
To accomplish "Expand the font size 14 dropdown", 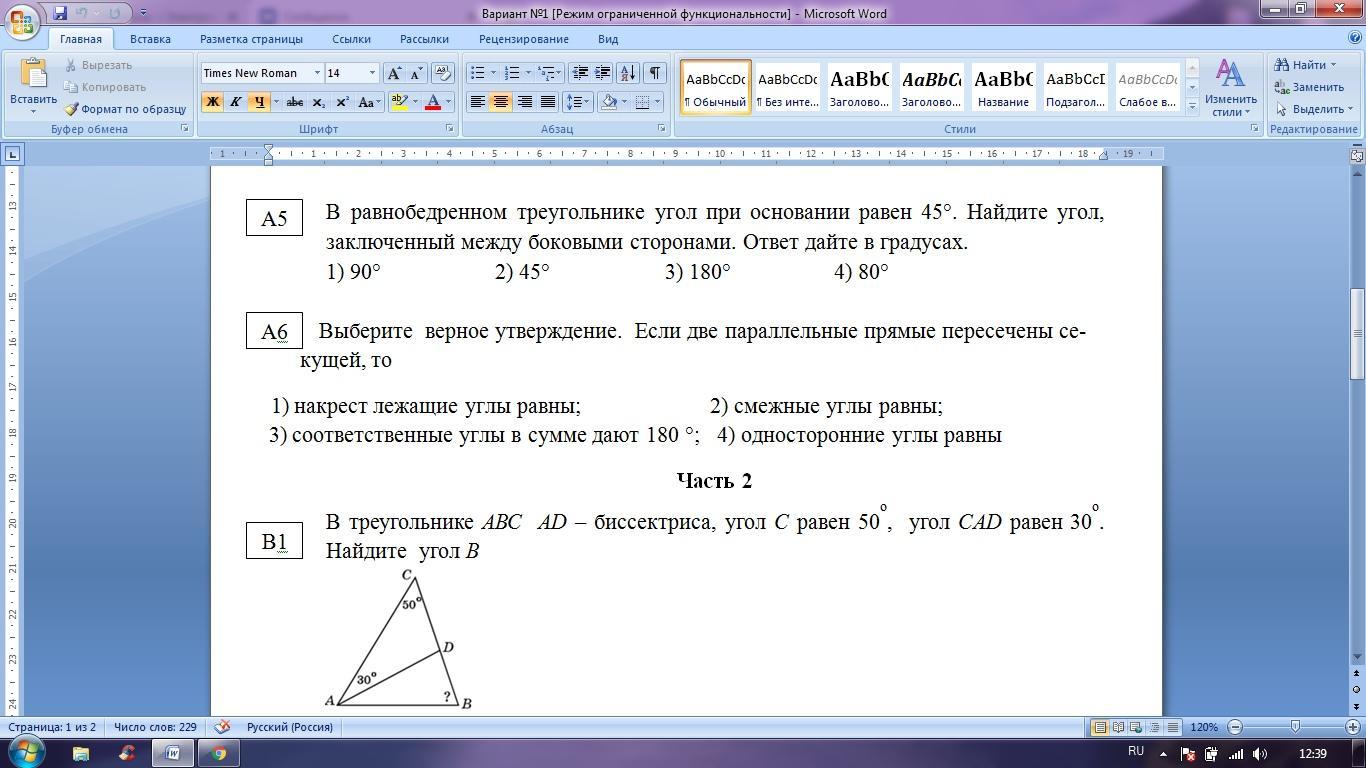I will [372, 73].
